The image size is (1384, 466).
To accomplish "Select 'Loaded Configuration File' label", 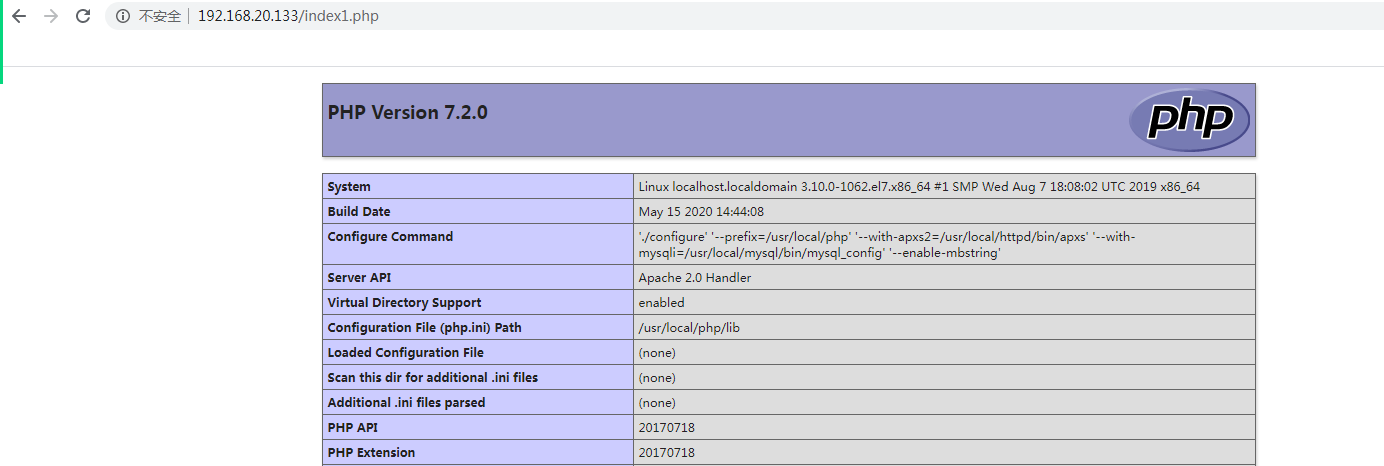I will coord(405,353).
